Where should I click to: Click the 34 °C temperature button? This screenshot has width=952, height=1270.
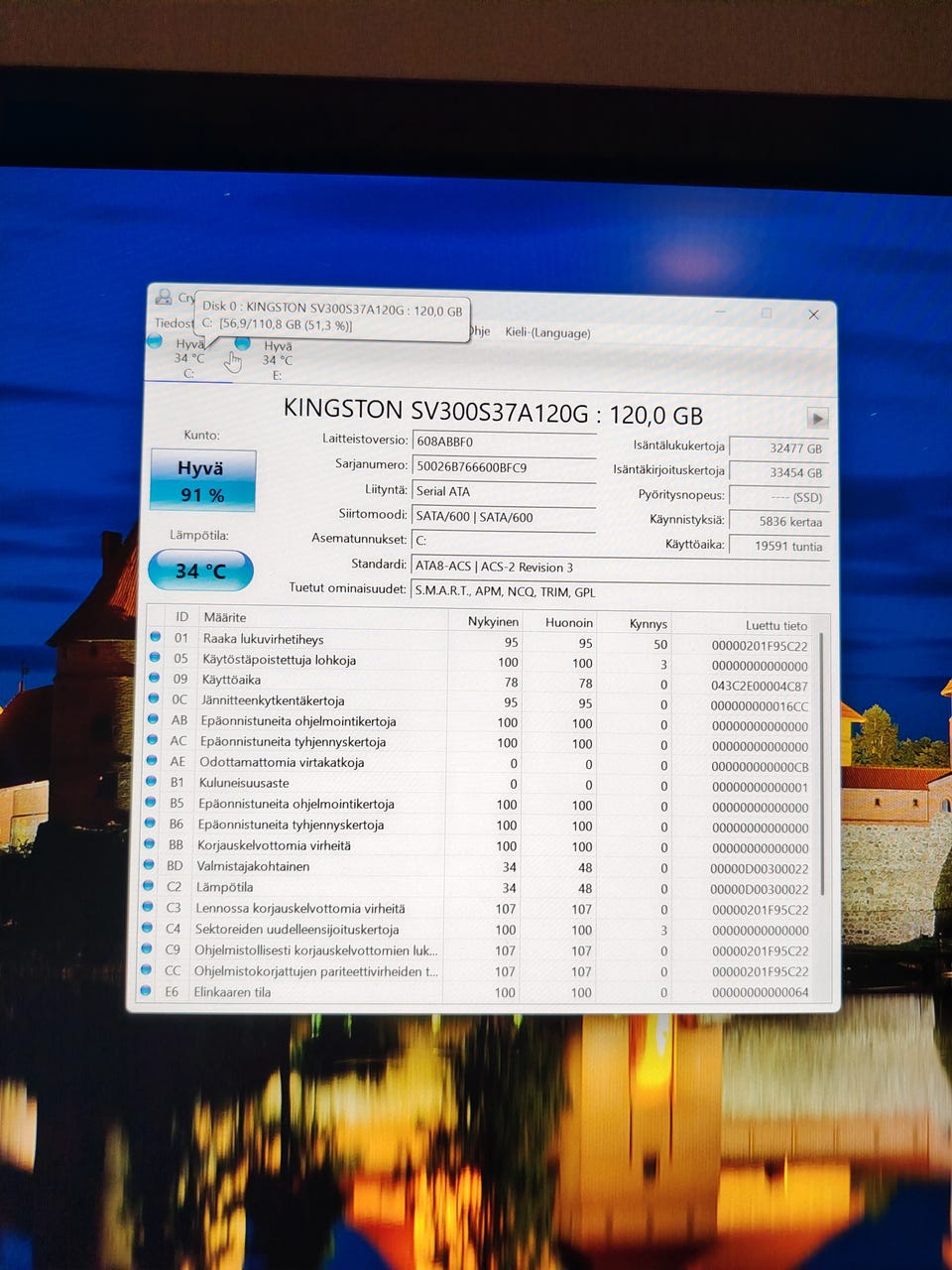pos(200,571)
